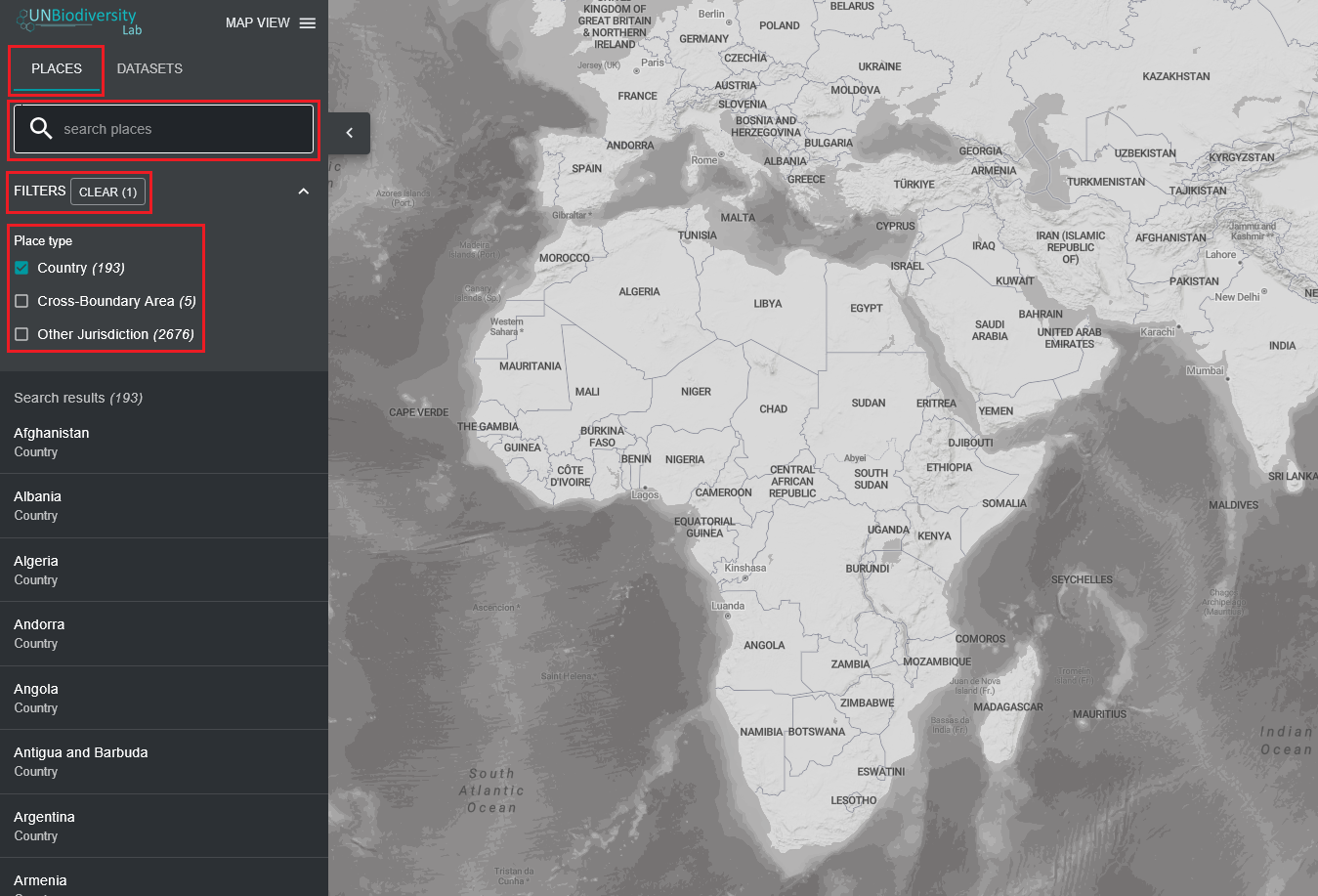Uncheck the Country place type checkbox

coord(21,268)
